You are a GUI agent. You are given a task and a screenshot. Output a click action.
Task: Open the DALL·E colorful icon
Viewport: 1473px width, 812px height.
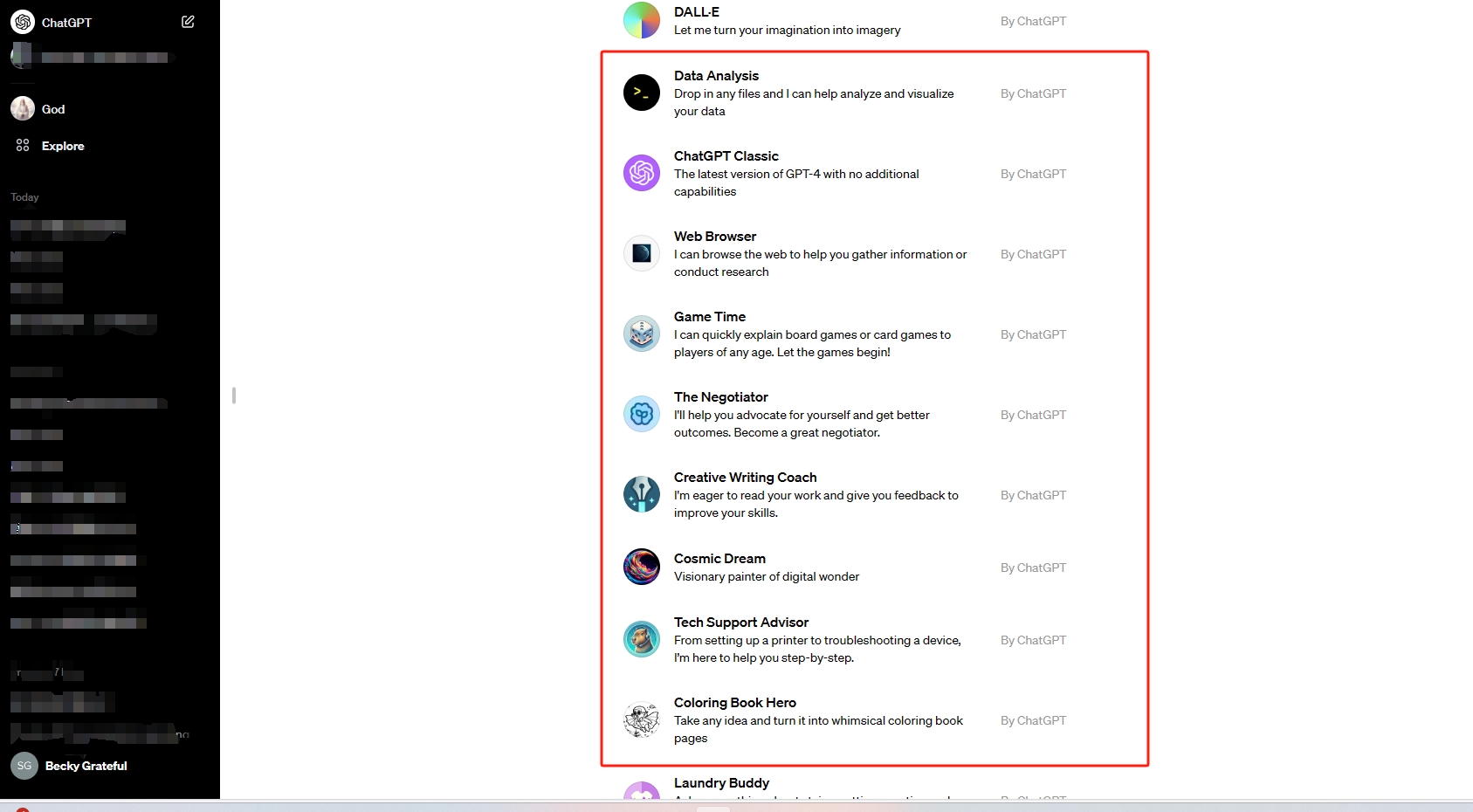click(x=642, y=20)
